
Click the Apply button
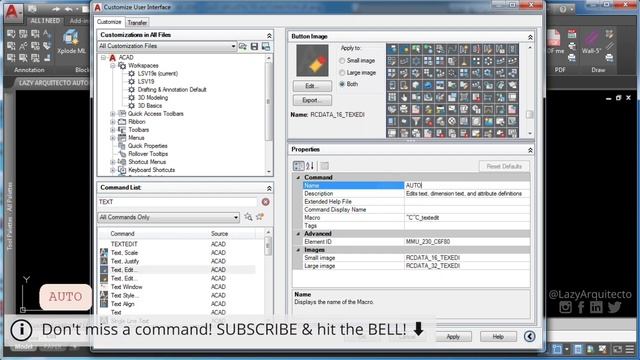pos(453,337)
